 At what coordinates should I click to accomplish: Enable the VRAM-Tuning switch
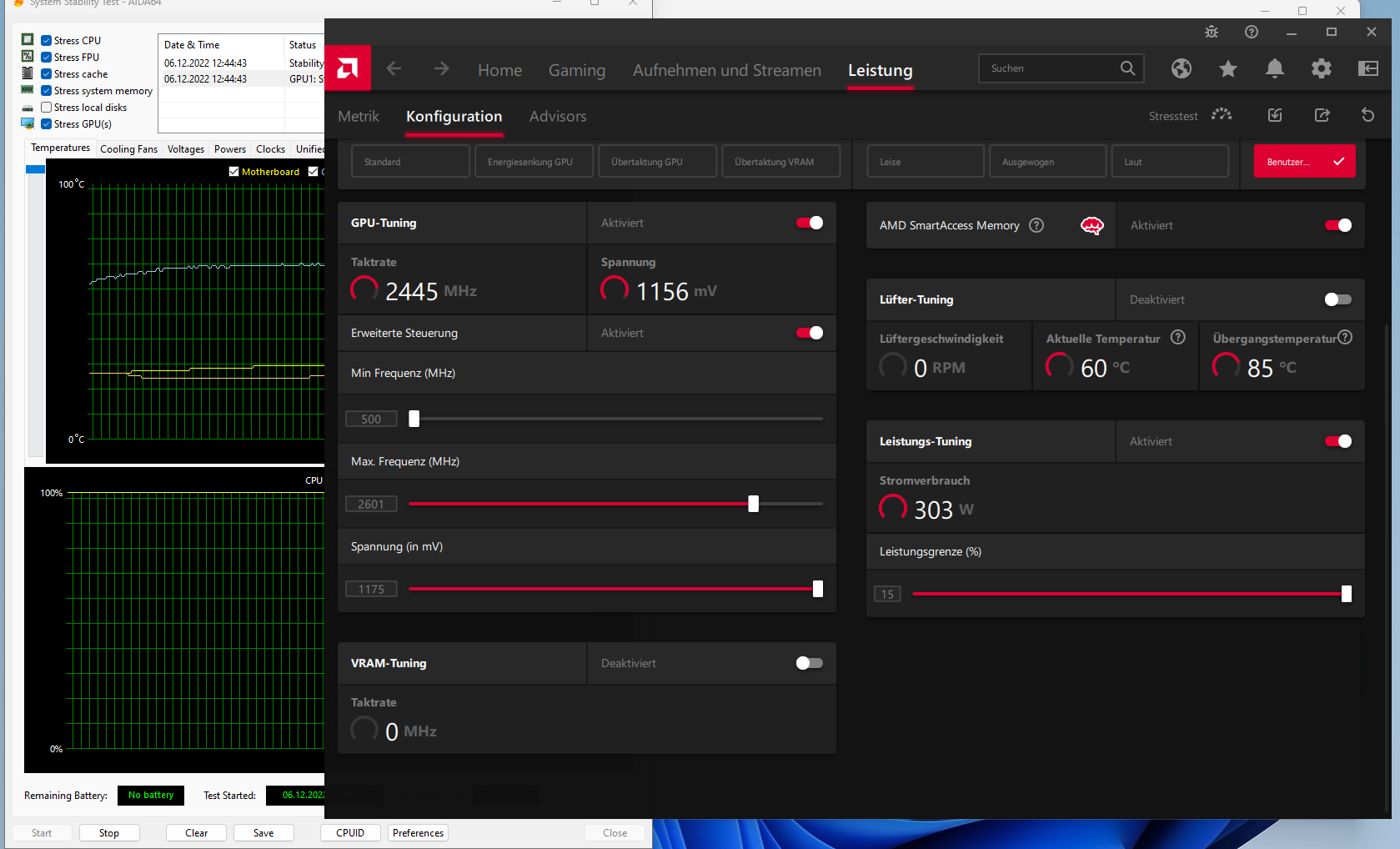coord(810,663)
